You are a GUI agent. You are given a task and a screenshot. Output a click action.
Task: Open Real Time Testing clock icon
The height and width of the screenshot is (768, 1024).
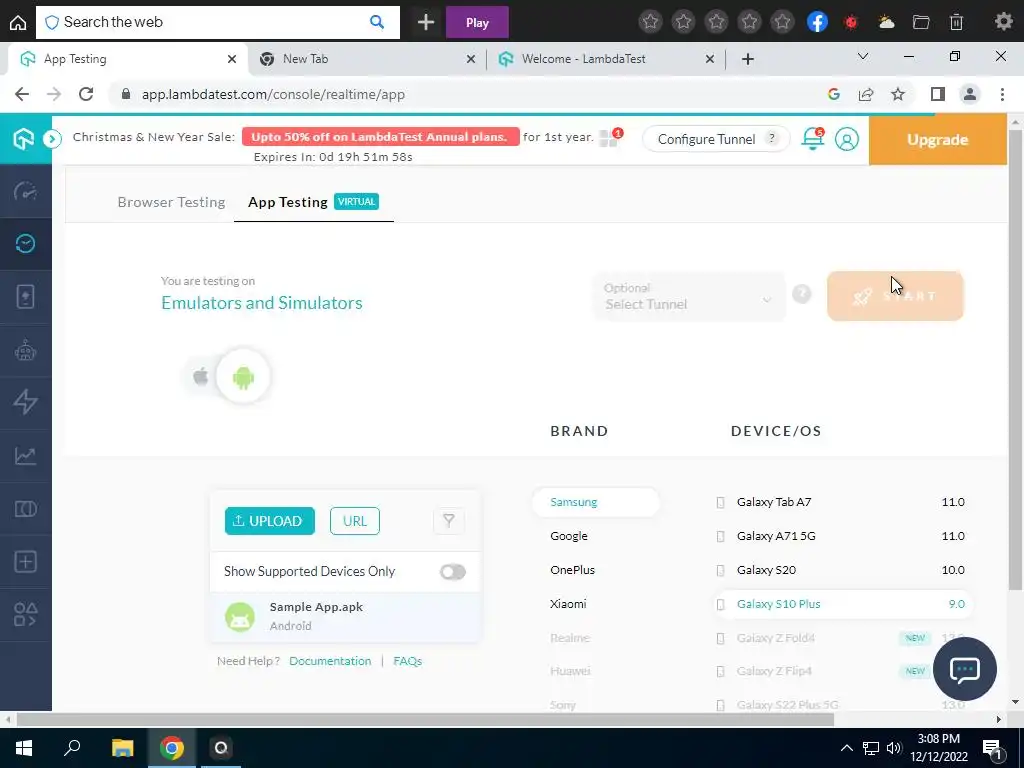coord(25,244)
